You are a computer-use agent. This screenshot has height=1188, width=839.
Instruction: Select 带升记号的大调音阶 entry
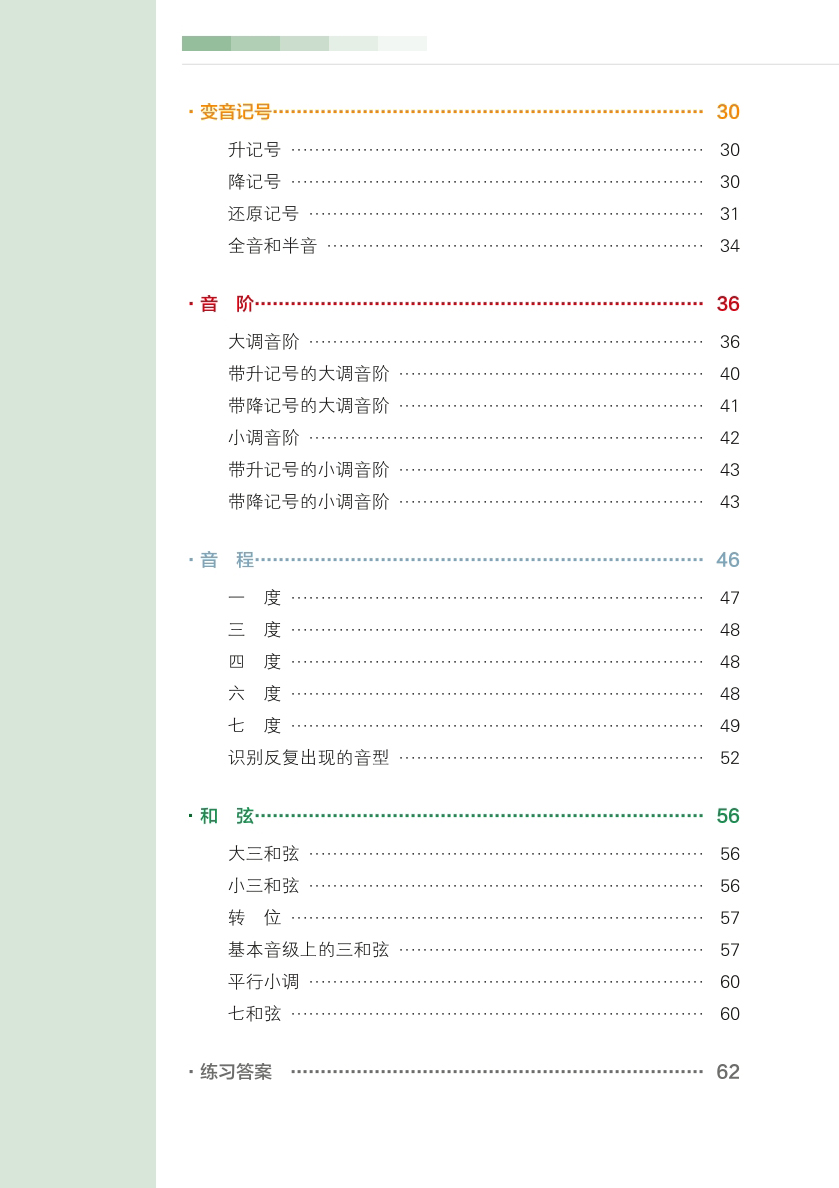(308, 374)
